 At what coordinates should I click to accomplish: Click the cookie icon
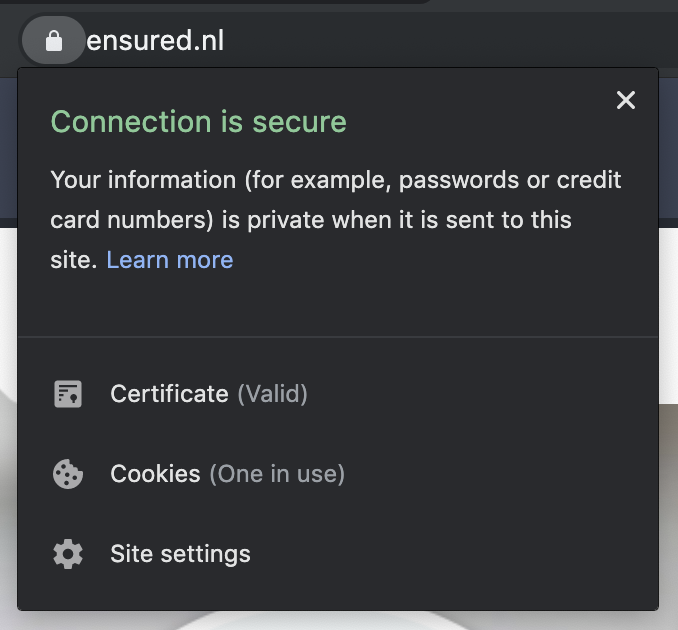pos(67,474)
